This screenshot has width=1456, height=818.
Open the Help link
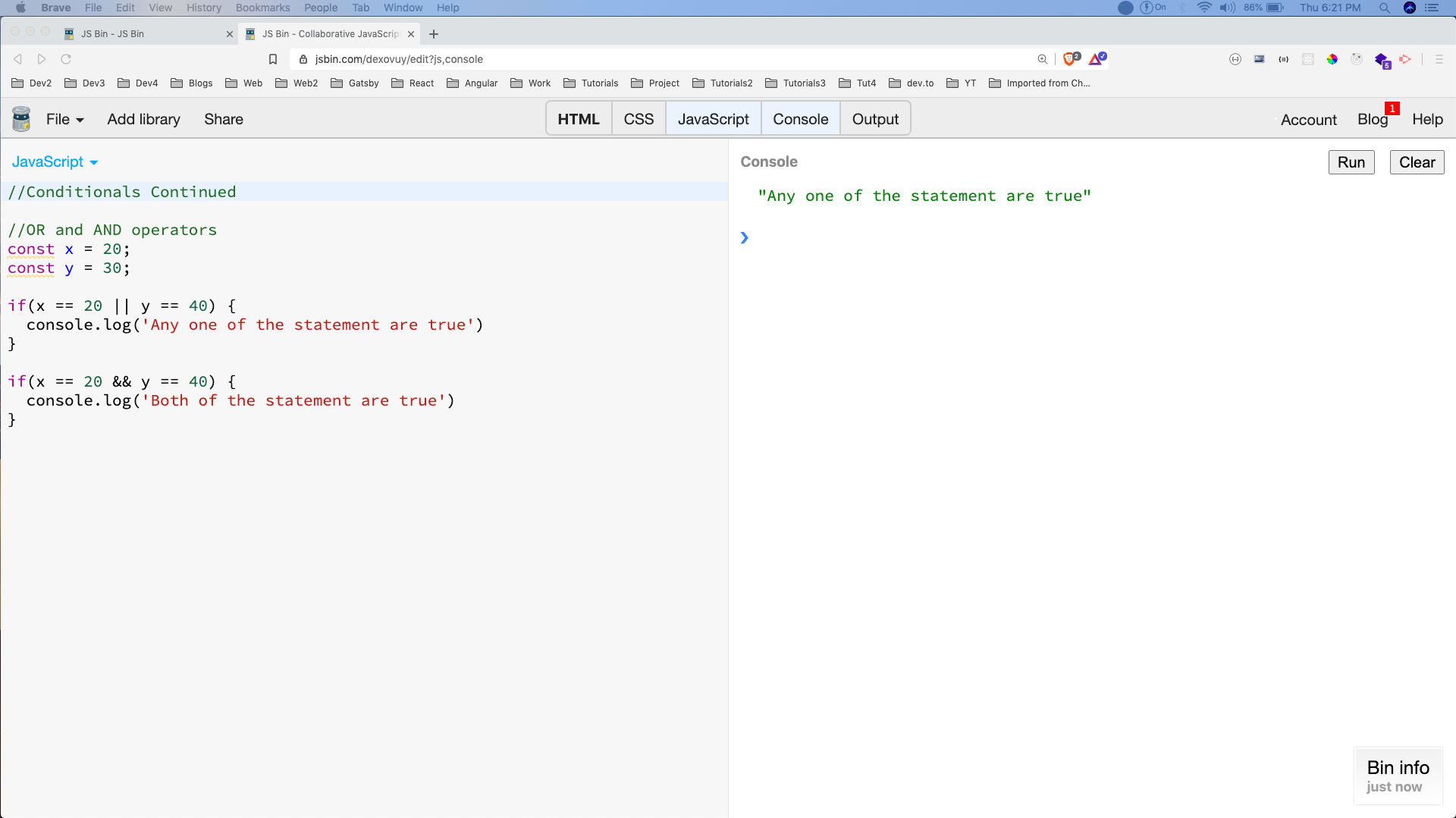(1427, 120)
